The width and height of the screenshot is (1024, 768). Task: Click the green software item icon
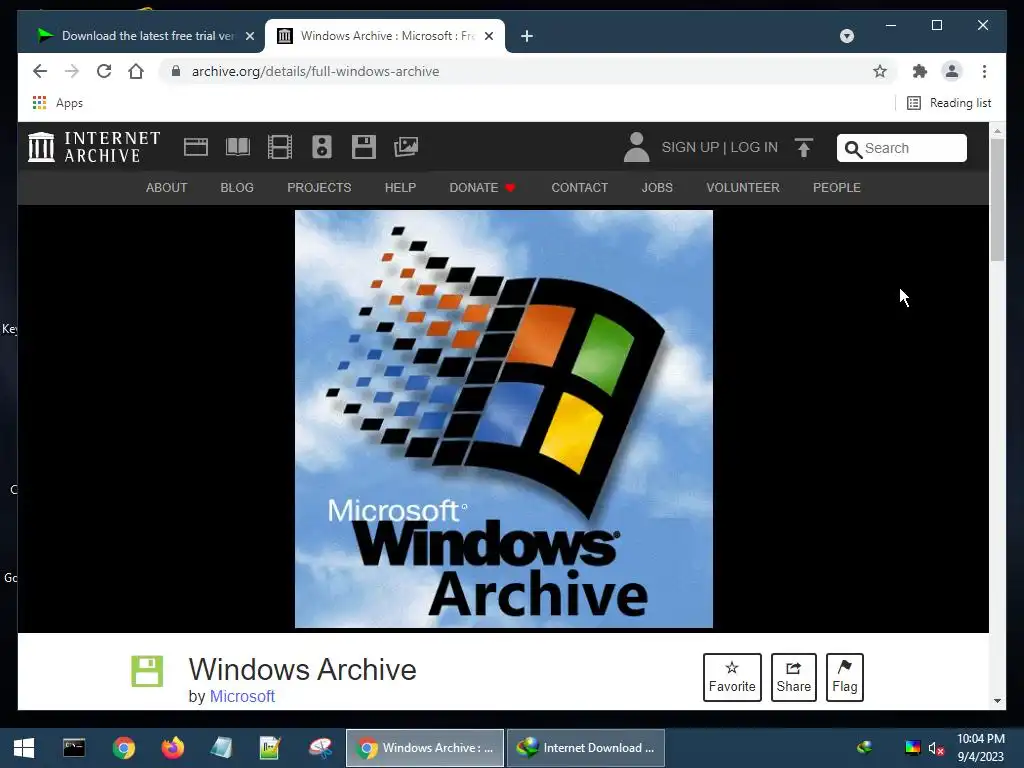click(x=147, y=671)
